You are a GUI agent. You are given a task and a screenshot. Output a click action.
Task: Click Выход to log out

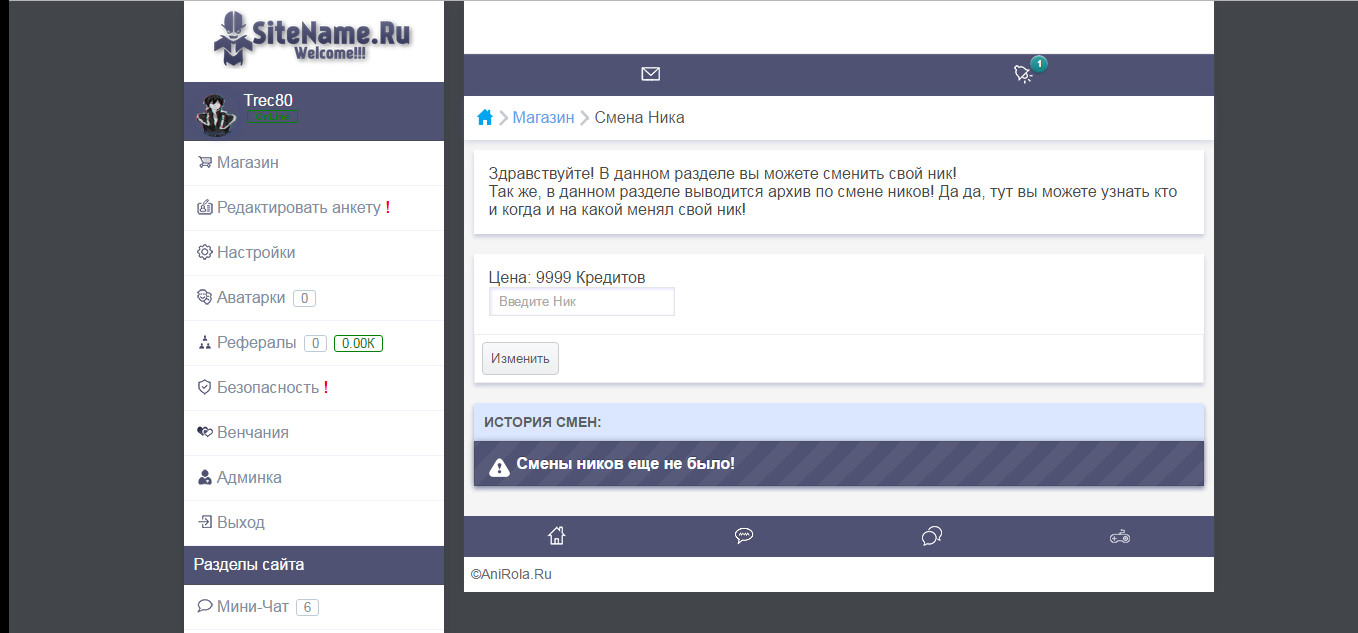240,523
